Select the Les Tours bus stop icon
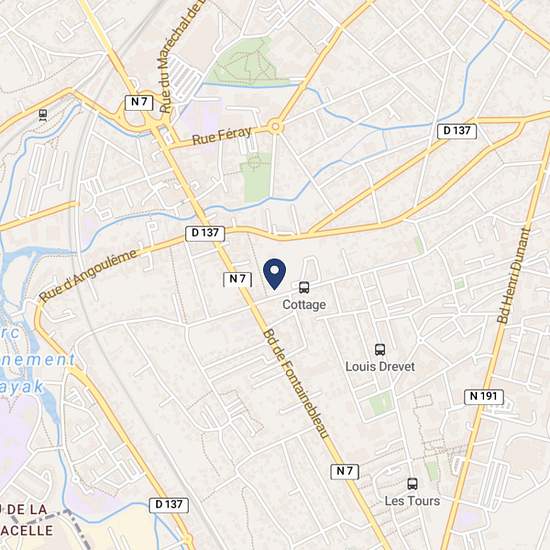This screenshot has width=550, height=550. point(412,484)
